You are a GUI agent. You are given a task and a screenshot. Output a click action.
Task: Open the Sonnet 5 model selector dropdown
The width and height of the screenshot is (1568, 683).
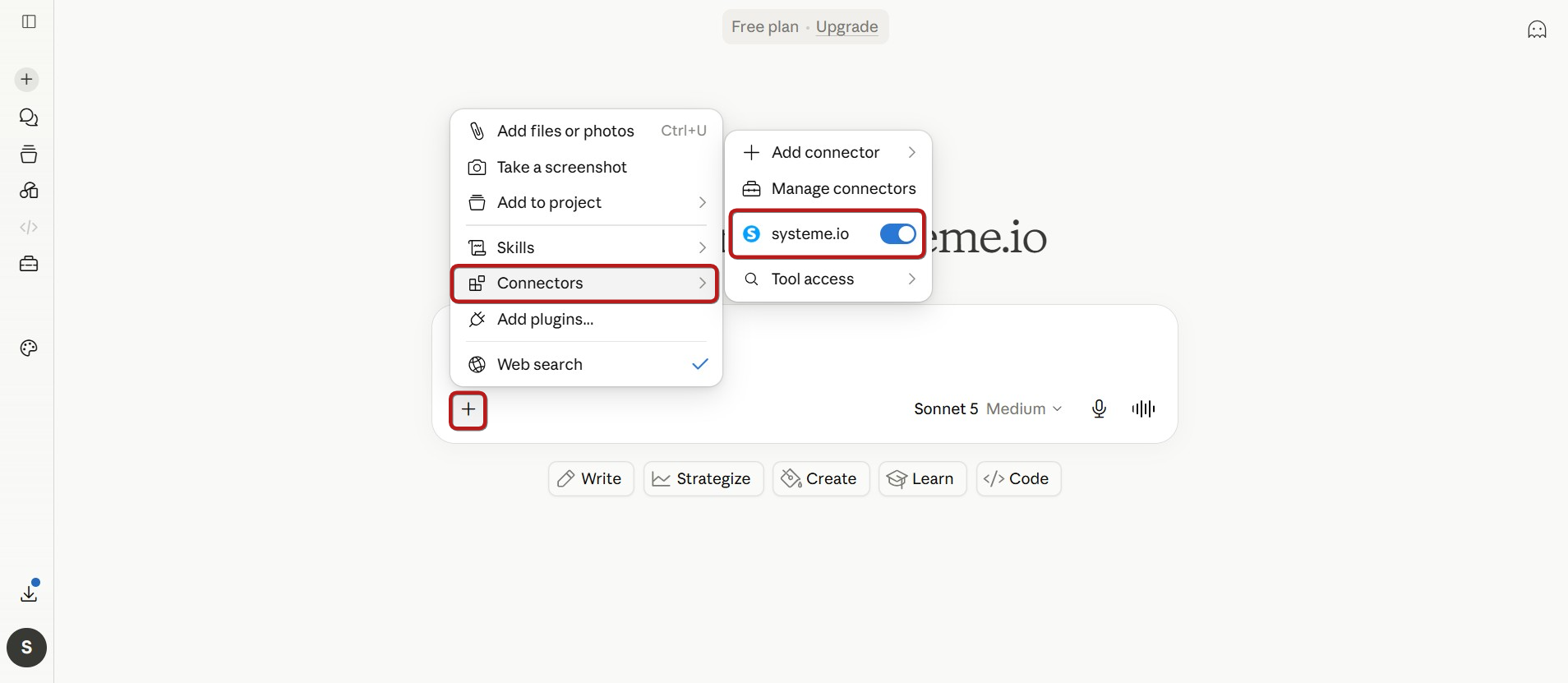tap(988, 408)
